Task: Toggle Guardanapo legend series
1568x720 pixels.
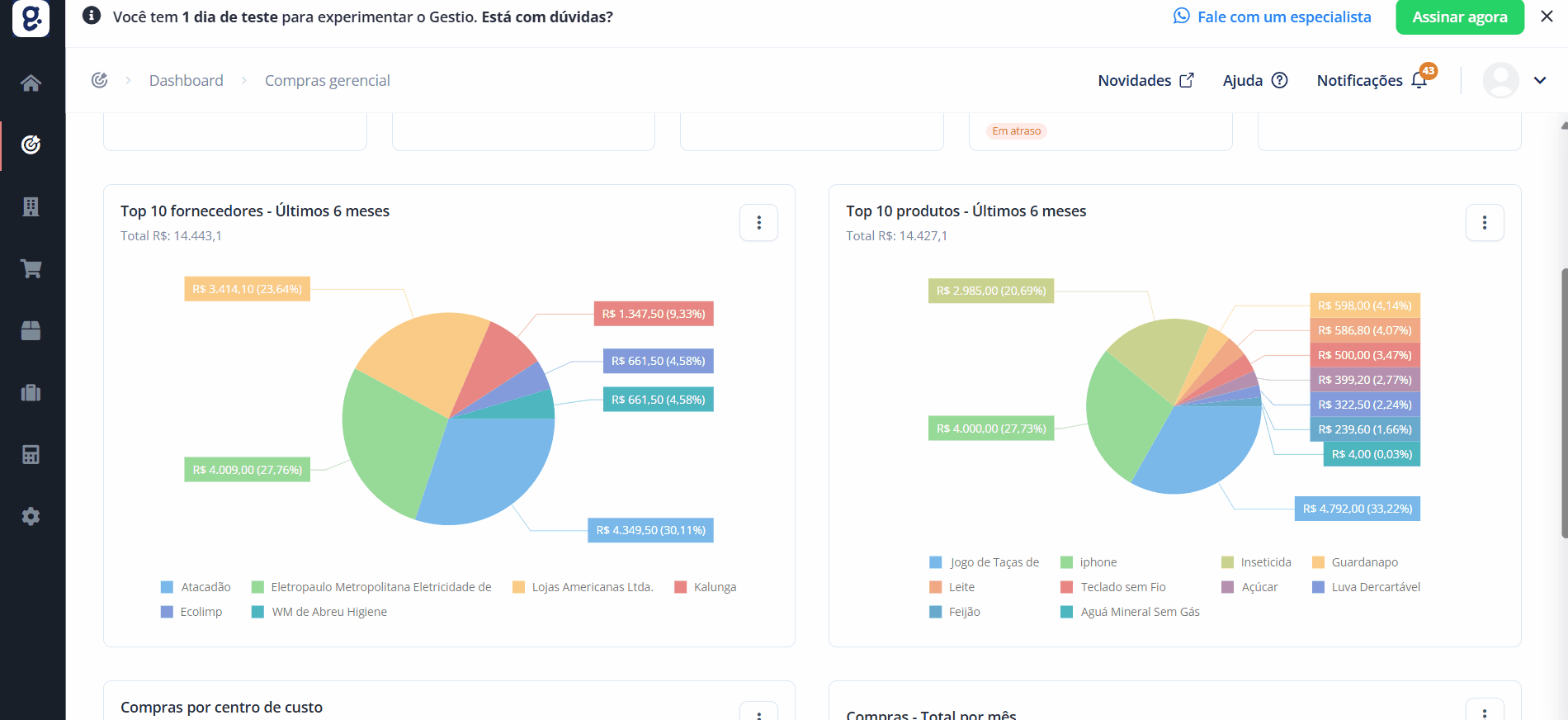Action: point(1356,562)
